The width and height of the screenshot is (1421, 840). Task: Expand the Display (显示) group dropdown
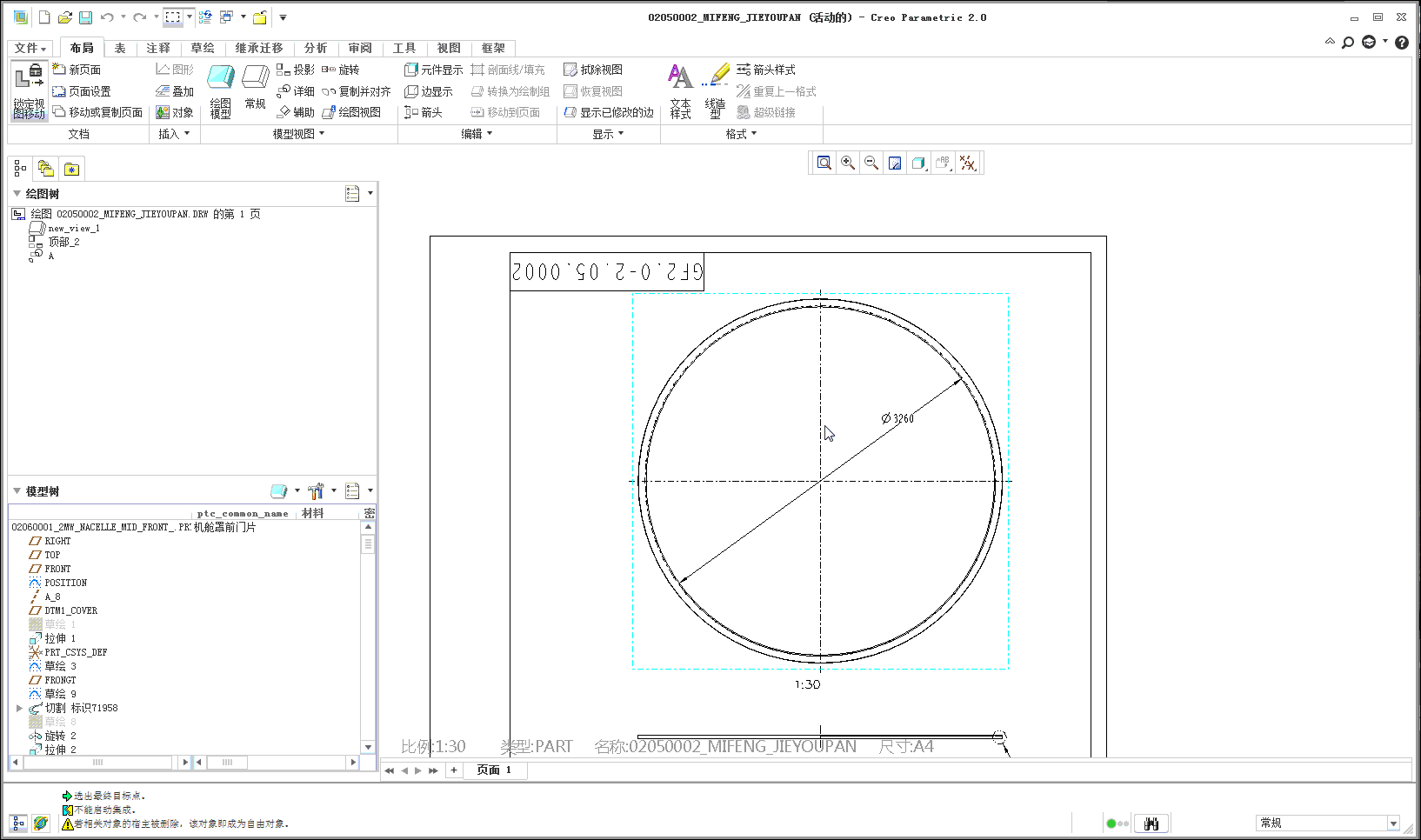click(x=608, y=134)
